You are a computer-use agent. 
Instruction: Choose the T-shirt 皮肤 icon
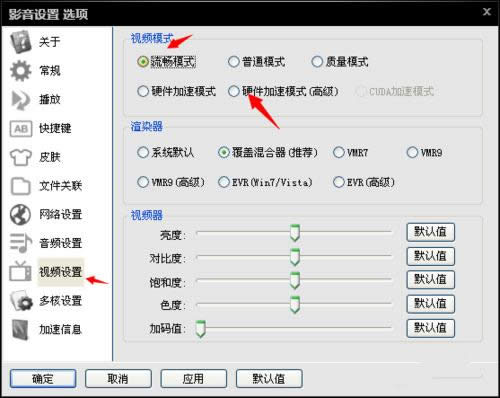pyautogui.click(x=21, y=157)
